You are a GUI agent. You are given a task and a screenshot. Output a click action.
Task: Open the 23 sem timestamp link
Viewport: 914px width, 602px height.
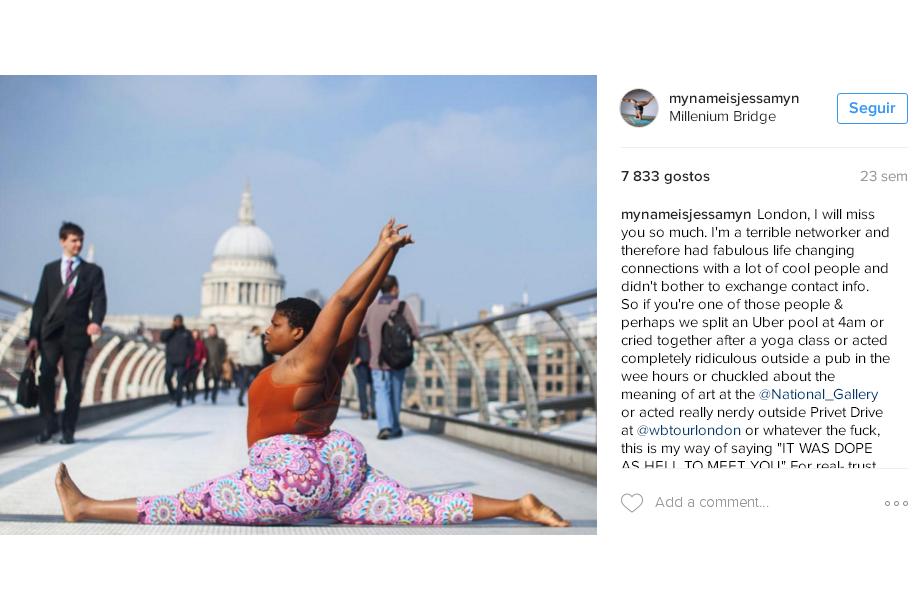click(x=883, y=176)
